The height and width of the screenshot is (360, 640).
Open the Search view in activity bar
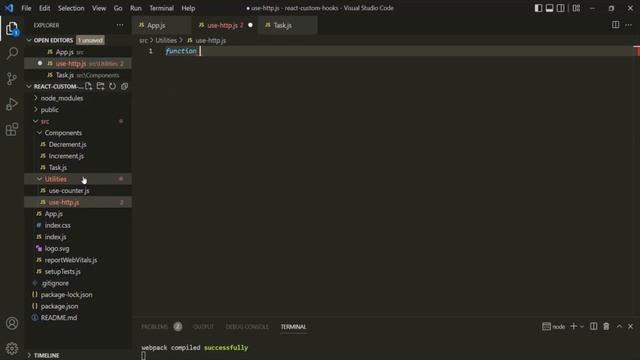[x=12, y=53]
